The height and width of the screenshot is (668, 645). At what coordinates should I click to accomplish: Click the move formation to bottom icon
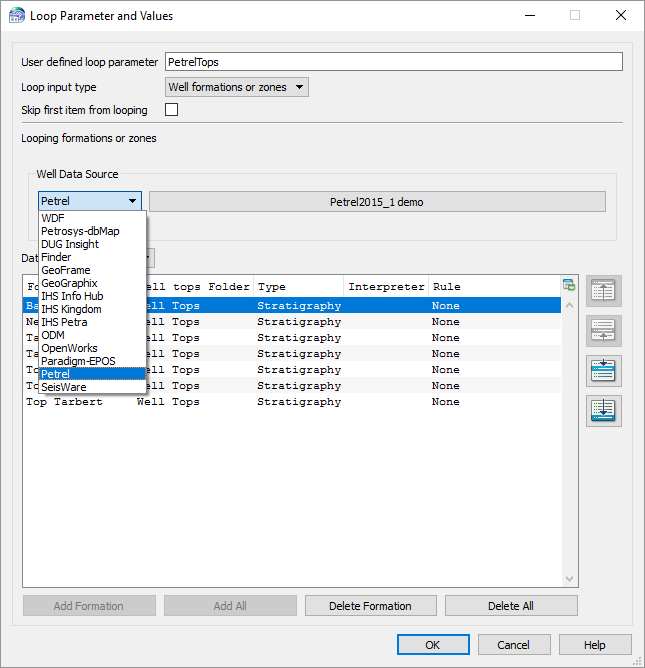(x=604, y=411)
